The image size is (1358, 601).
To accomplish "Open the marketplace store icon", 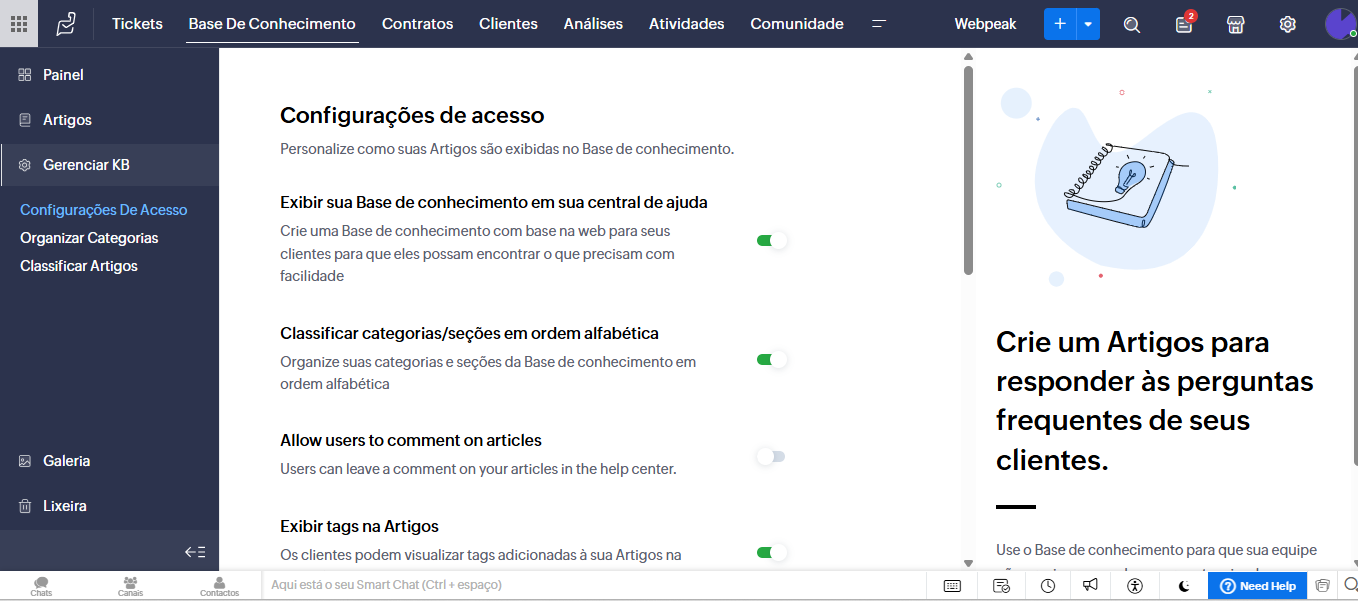I will [x=1235, y=25].
